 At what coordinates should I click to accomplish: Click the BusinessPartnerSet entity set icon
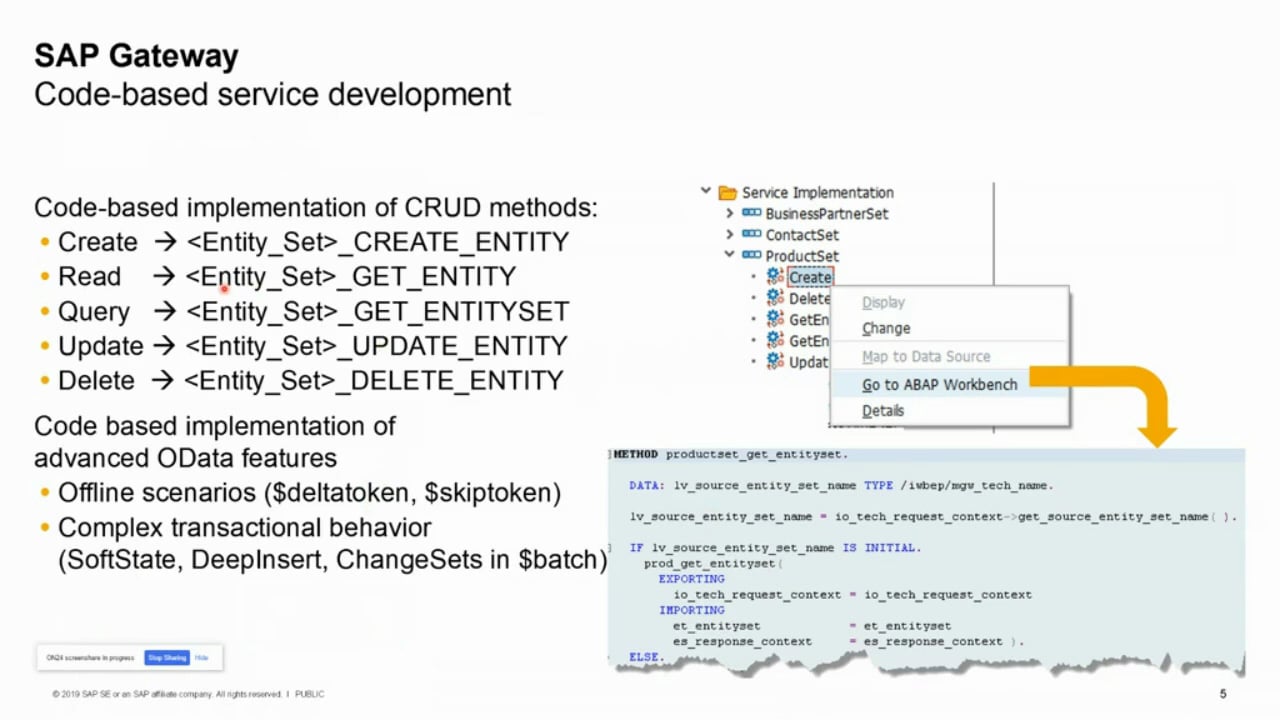point(751,213)
